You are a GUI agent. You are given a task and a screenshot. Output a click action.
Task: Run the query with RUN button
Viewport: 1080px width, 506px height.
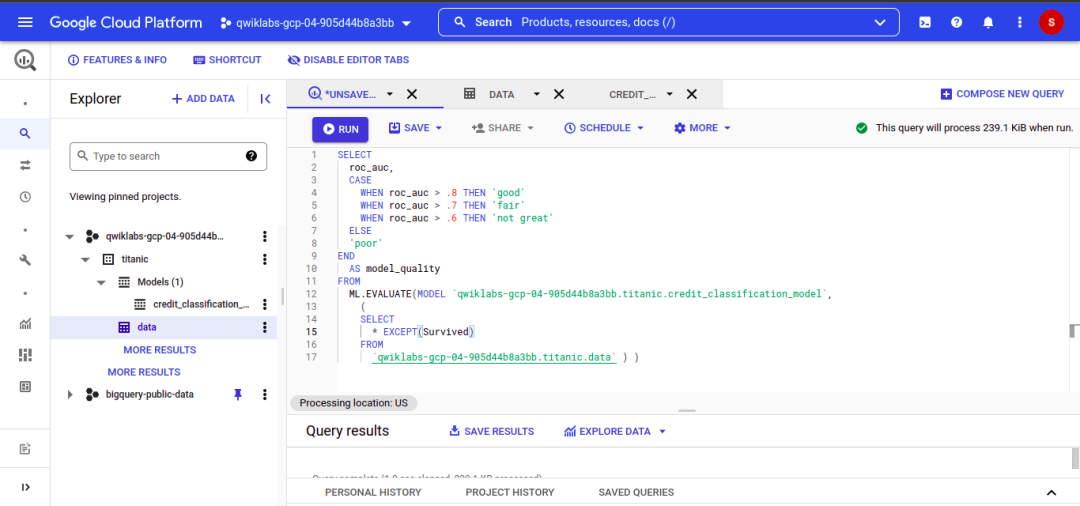point(340,129)
